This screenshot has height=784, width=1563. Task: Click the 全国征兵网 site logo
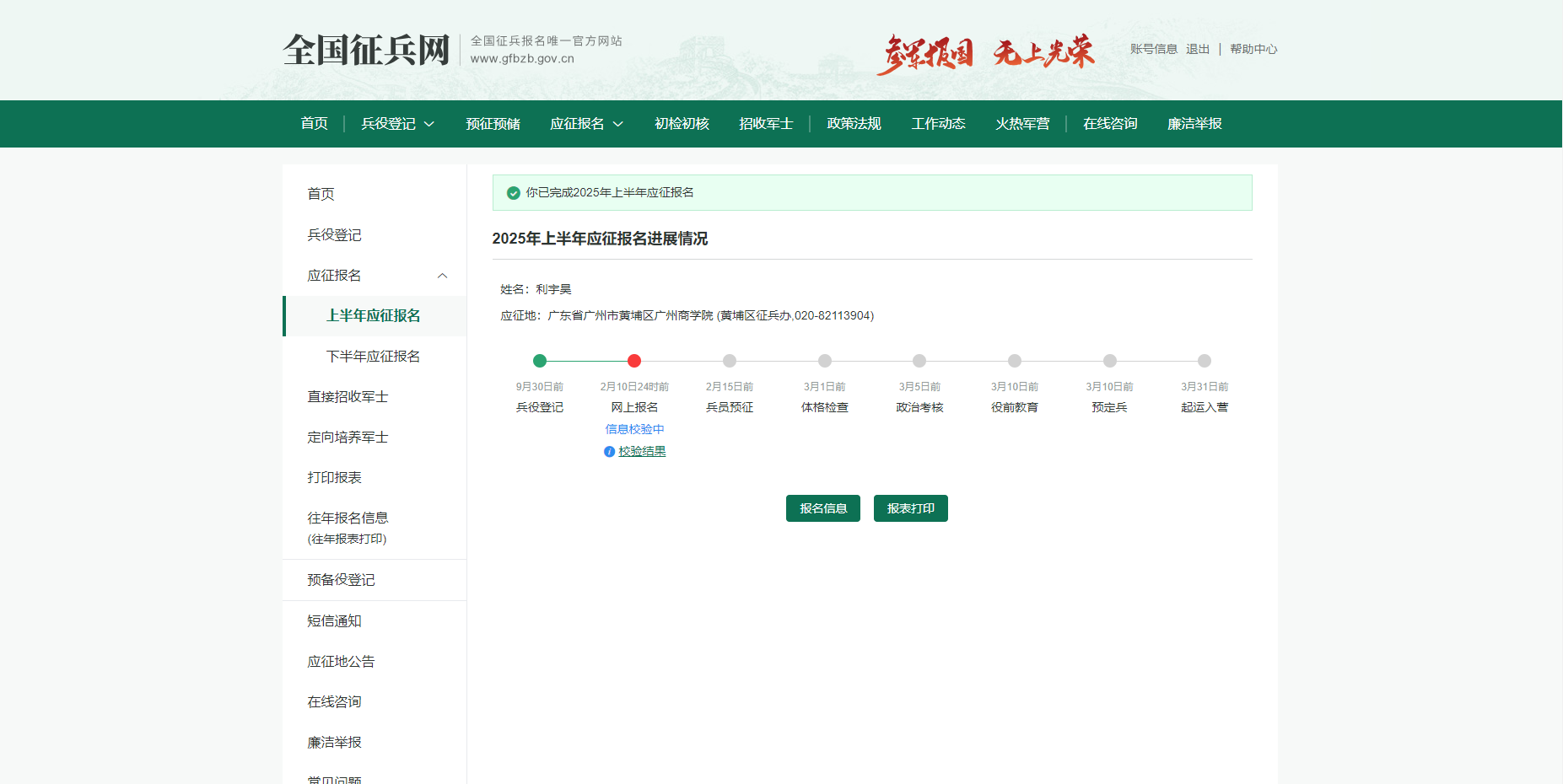point(366,51)
